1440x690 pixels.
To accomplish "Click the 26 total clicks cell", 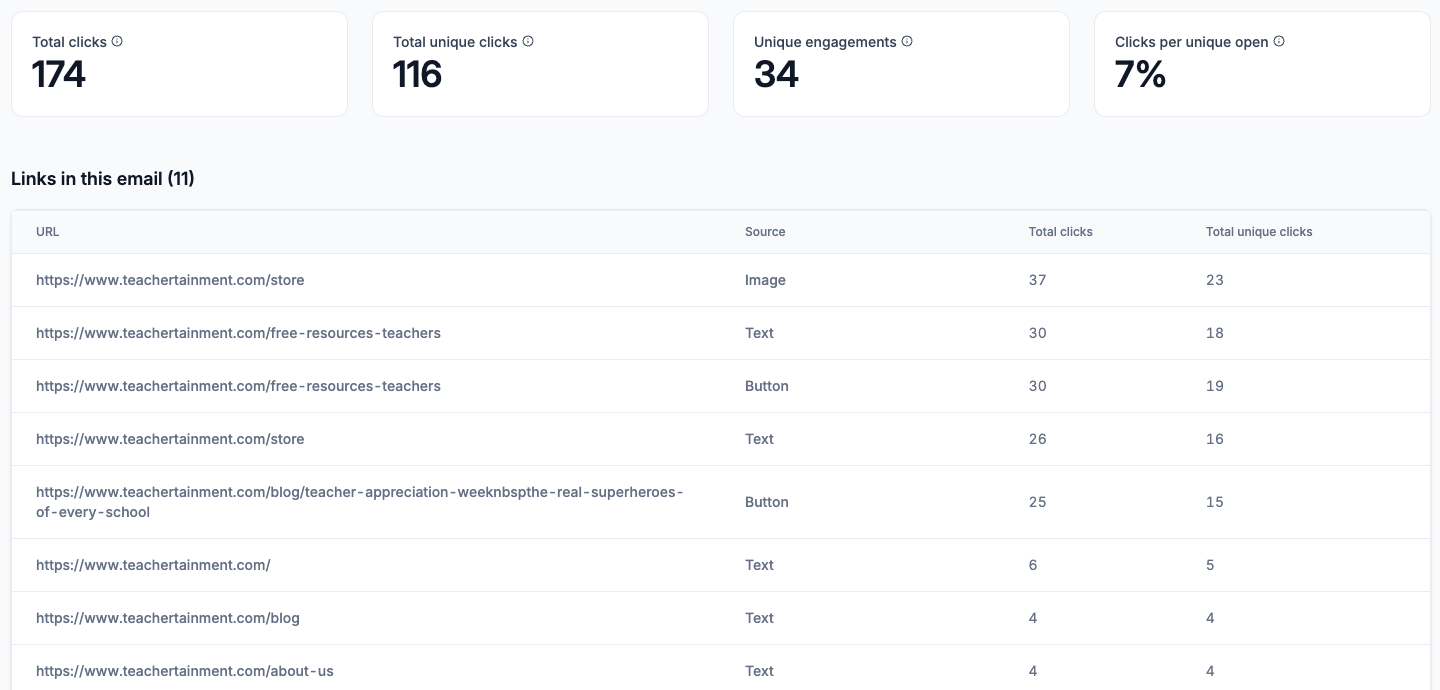I will click(x=1038, y=439).
